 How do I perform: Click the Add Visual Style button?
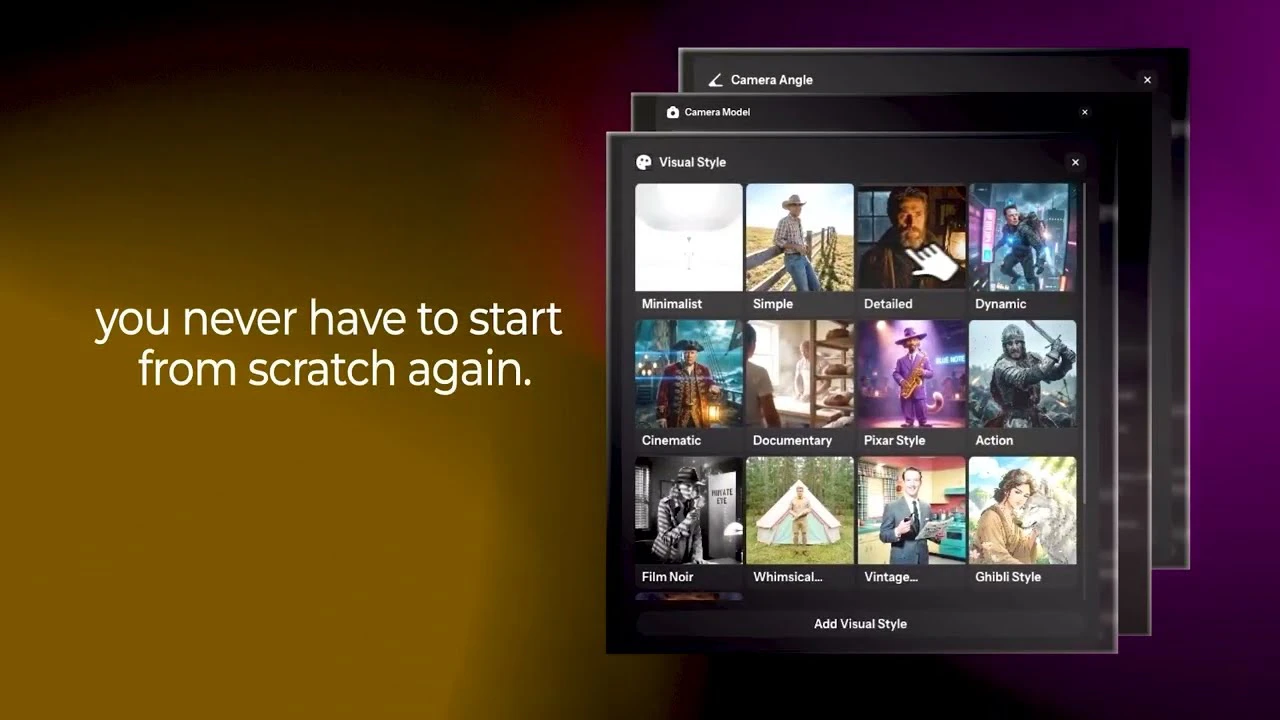pos(860,624)
